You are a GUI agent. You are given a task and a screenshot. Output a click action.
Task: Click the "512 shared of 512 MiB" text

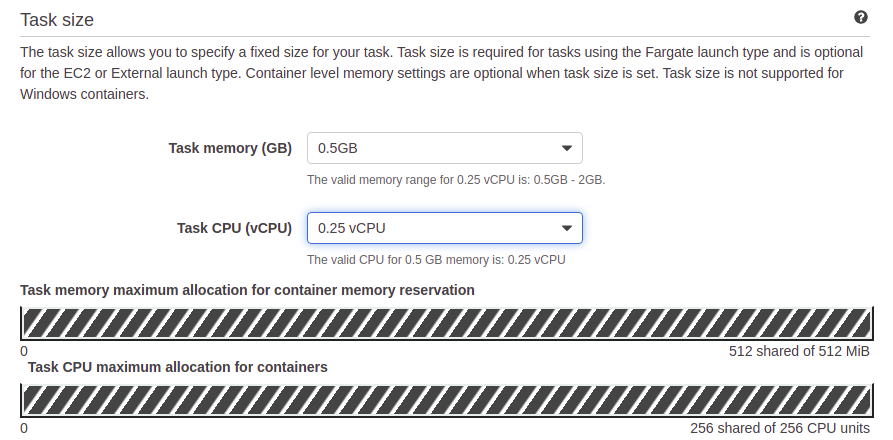(800, 351)
